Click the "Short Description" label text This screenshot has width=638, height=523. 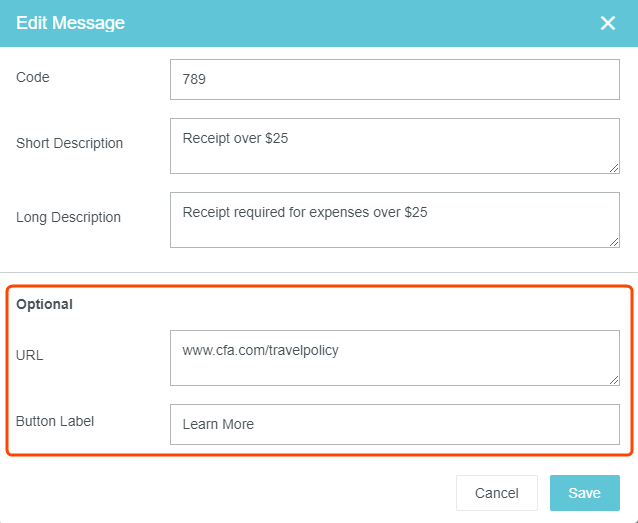70,143
